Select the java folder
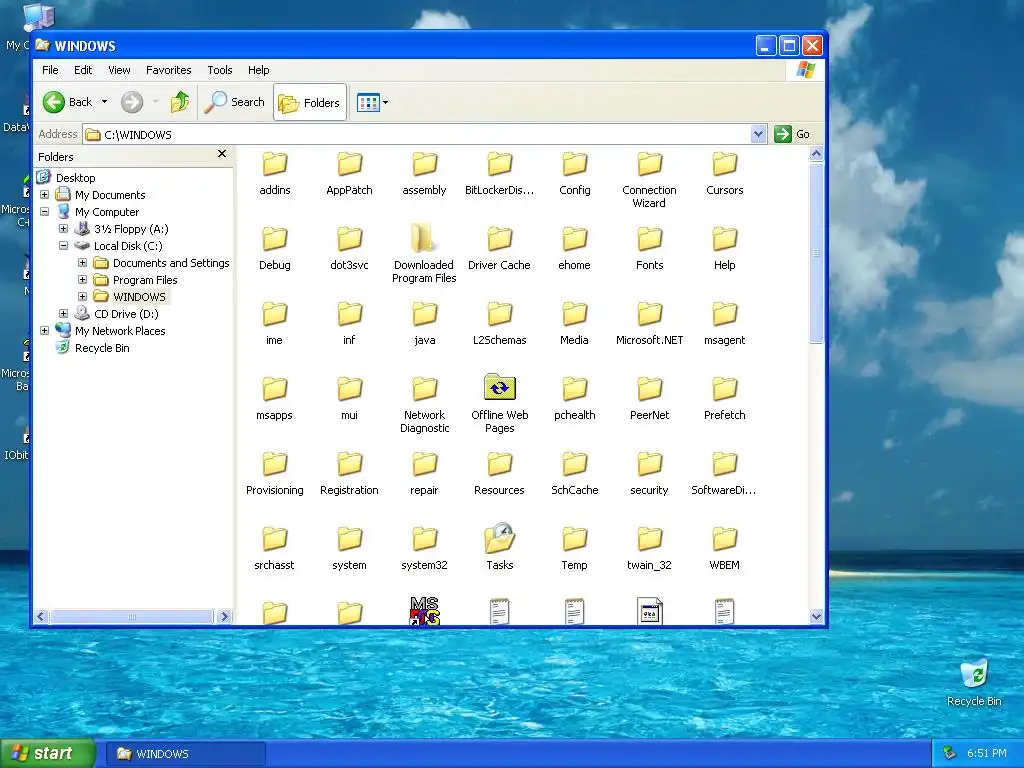Viewport: 1024px width, 768px height. tap(424, 324)
